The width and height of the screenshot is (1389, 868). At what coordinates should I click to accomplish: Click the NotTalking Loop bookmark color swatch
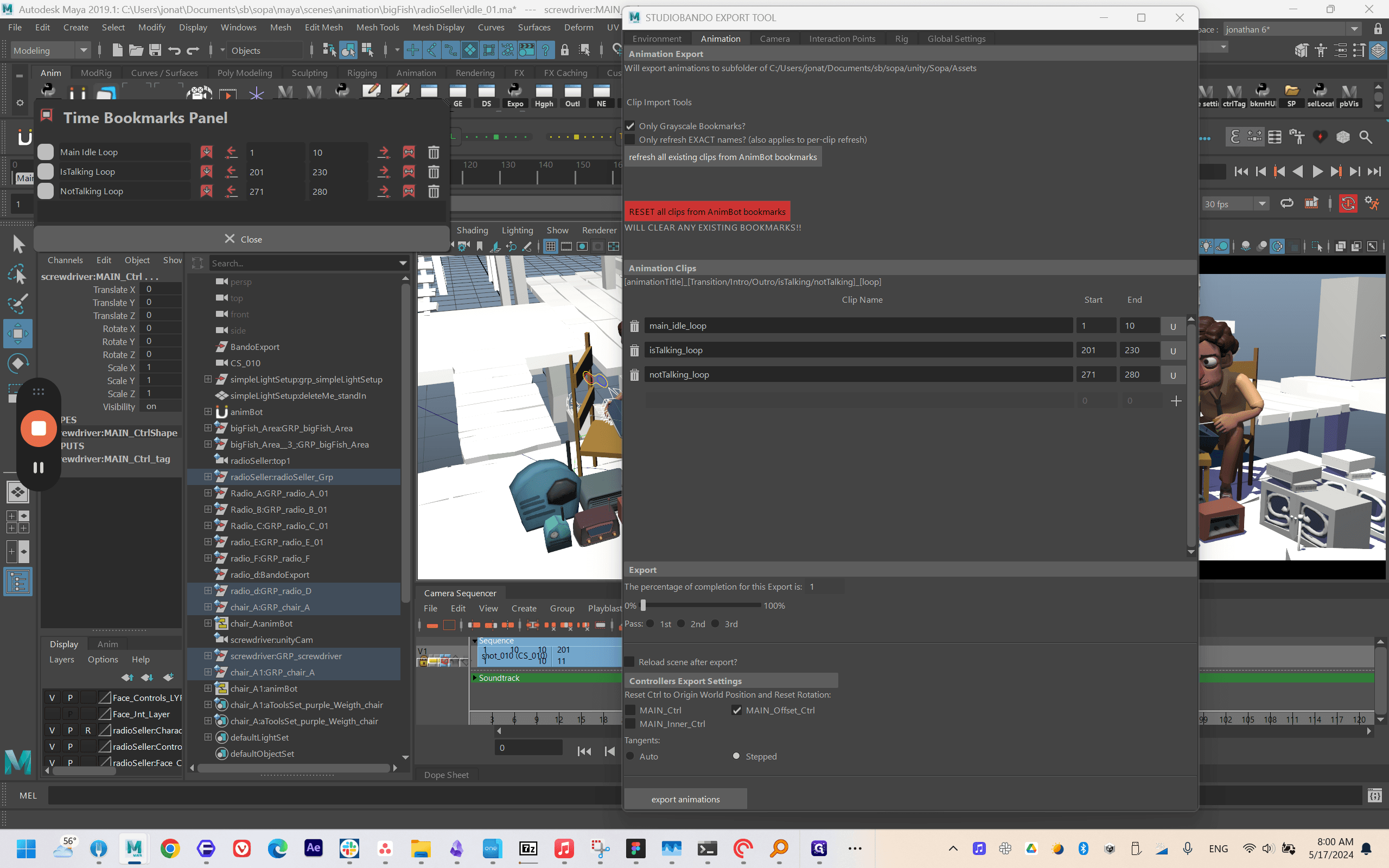(46, 191)
